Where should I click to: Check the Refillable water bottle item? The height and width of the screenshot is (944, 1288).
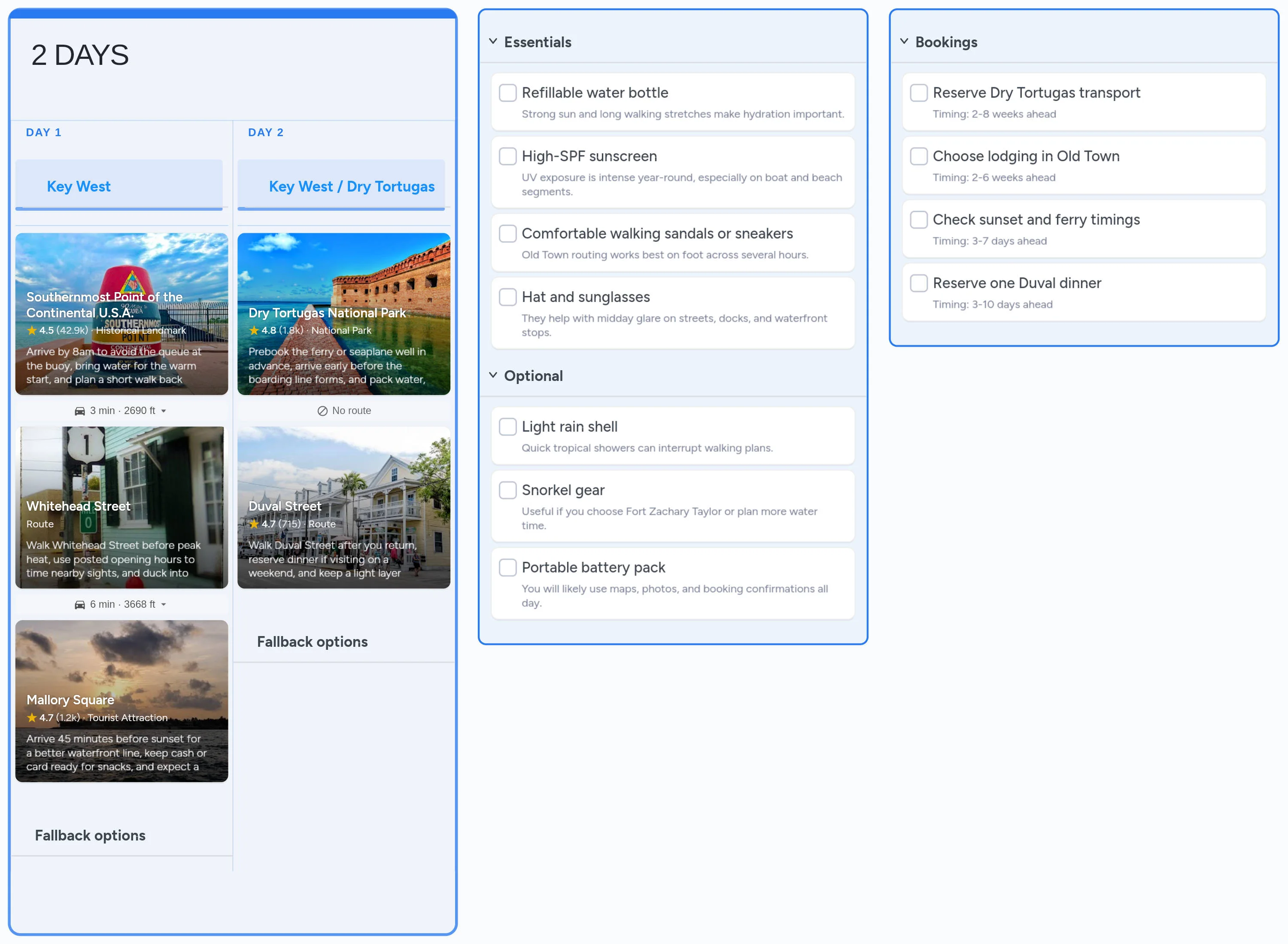coord(507,93)
